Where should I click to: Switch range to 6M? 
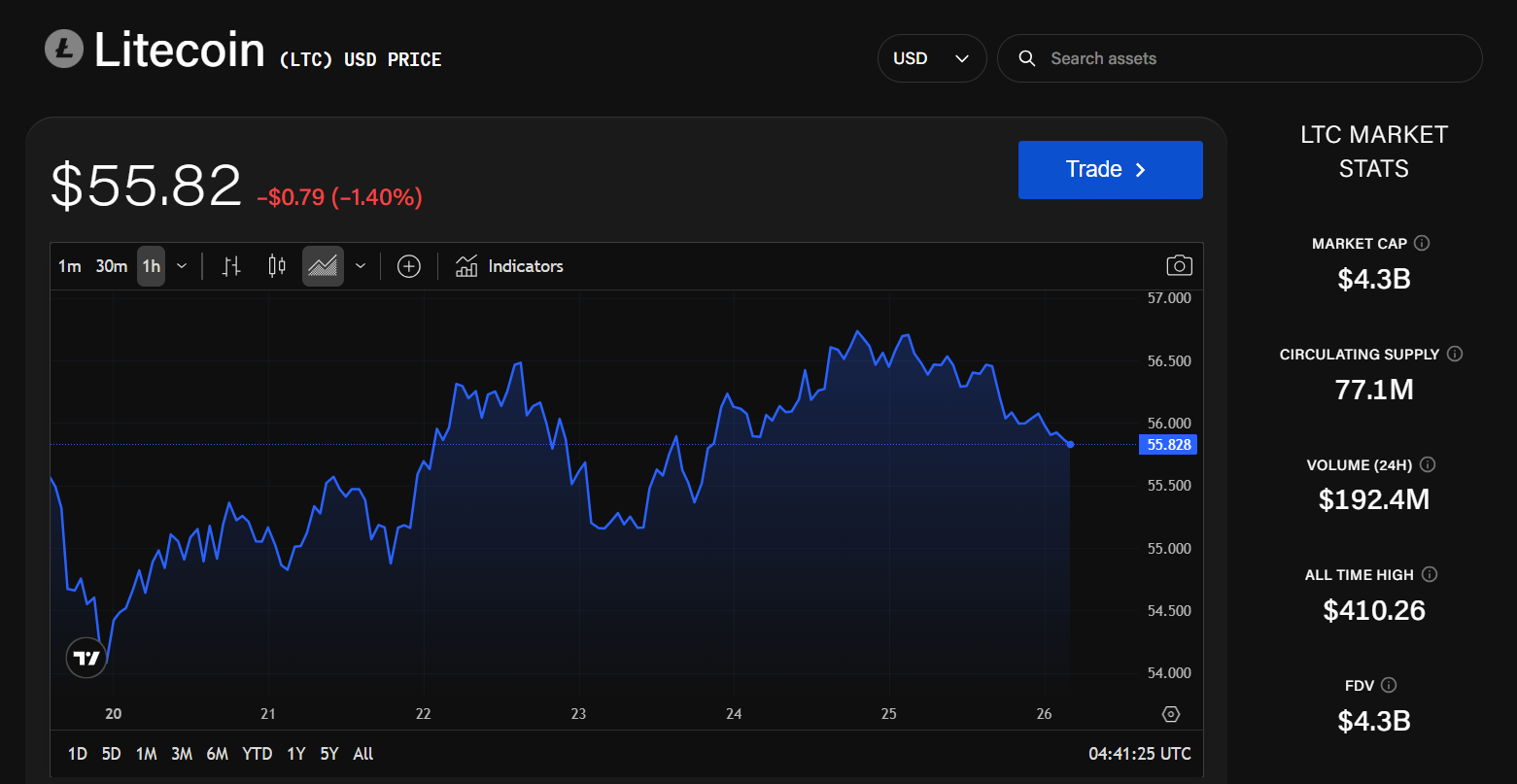tap(218, 754)
